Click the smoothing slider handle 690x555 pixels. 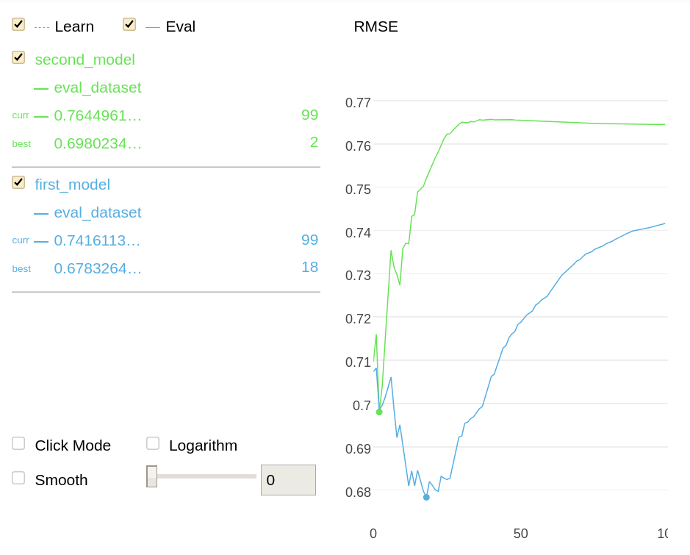pyautogui.click(x=152, y=477)
